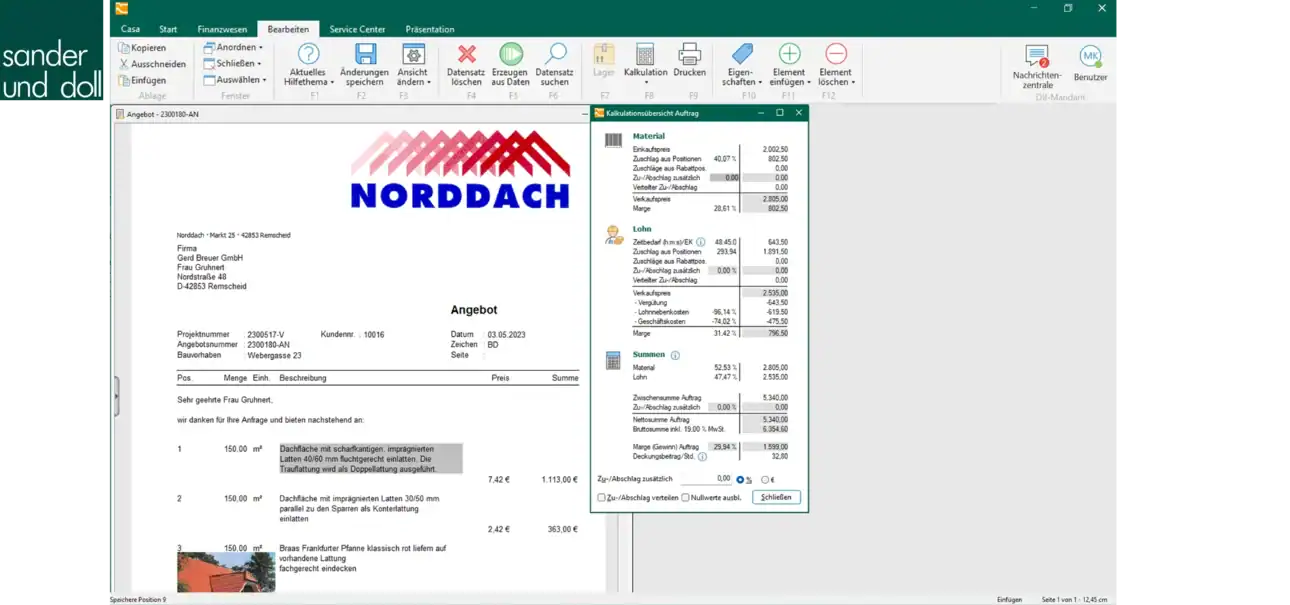Click the 363,00 € sum value
Image resolution: width=1290 pixels, height=605 pixels.
(563, 529)
